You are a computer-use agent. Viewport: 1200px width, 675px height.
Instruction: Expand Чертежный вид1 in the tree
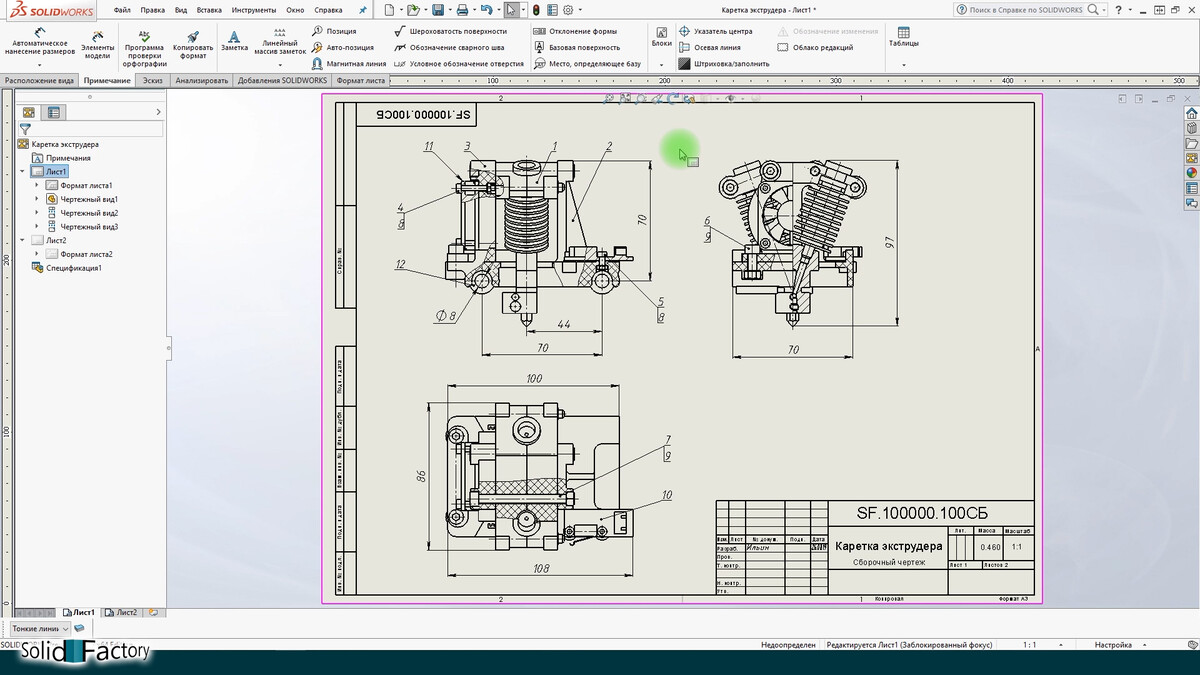(38, 199)
